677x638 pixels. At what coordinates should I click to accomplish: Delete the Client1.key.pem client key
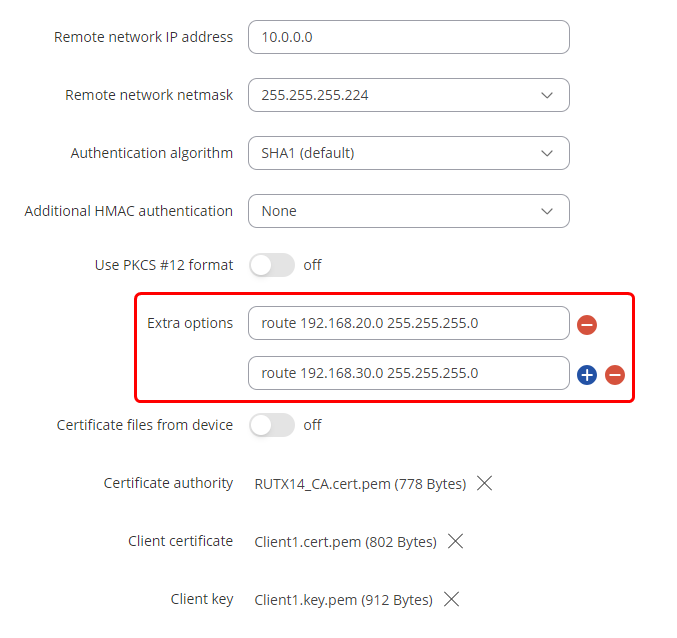point(451,599)
